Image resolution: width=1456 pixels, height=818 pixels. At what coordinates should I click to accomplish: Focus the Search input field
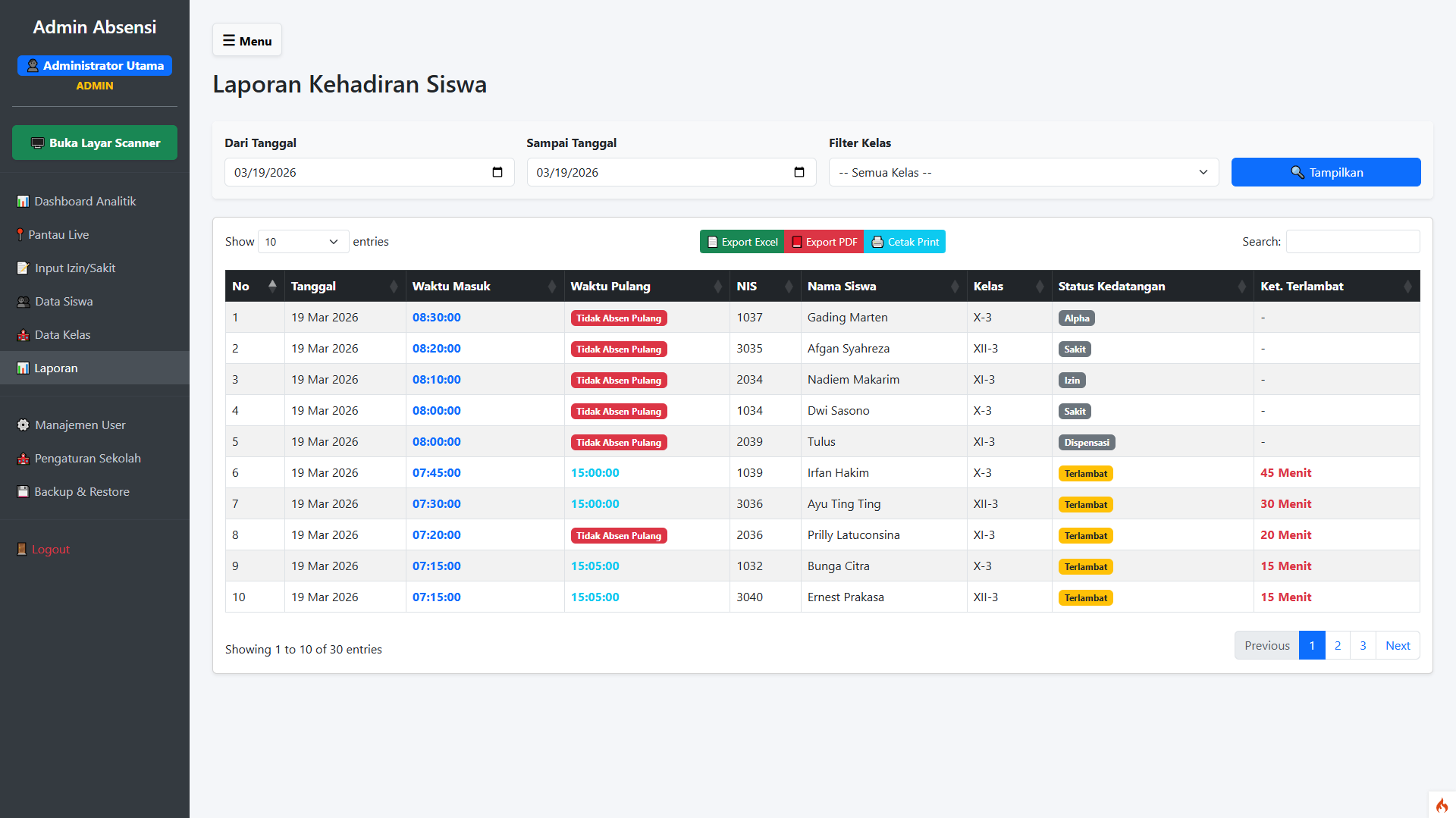point(1352,242)
